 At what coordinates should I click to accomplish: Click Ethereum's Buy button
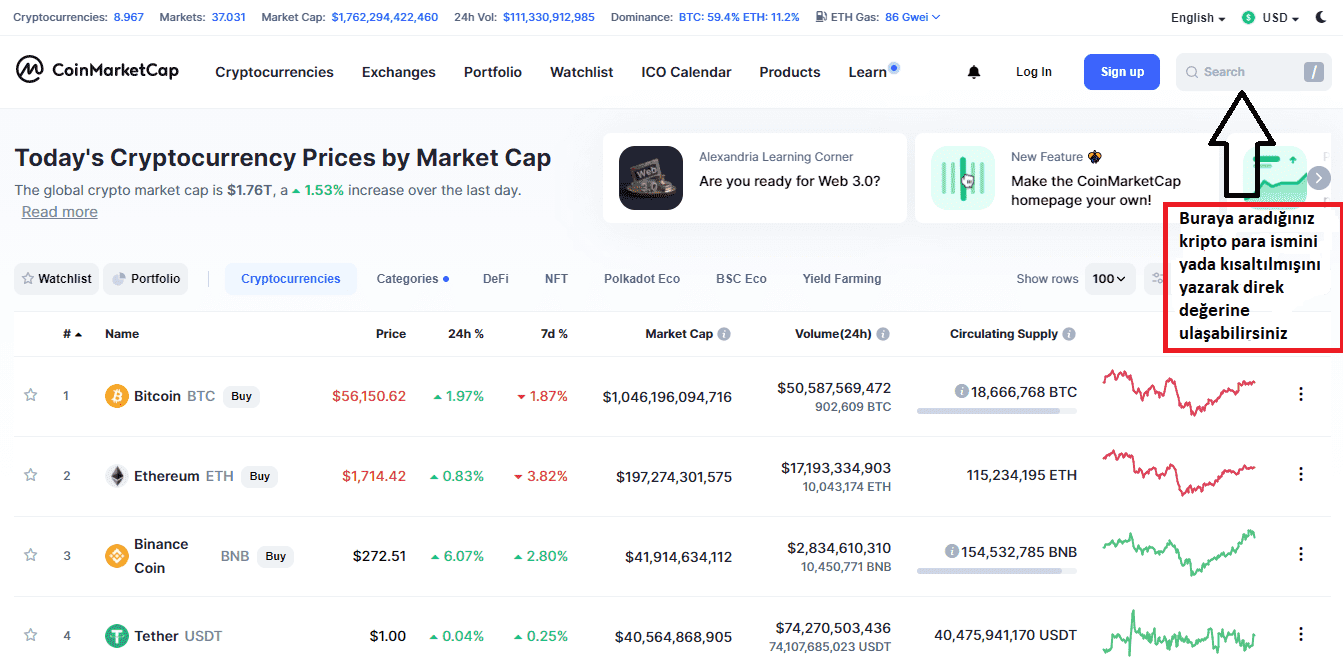point(260,476)
